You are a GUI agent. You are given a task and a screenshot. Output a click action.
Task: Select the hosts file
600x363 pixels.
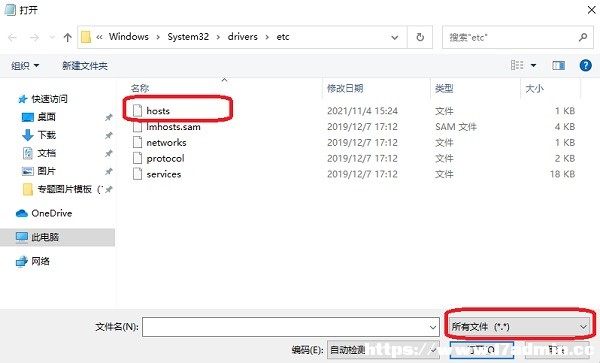158,111
